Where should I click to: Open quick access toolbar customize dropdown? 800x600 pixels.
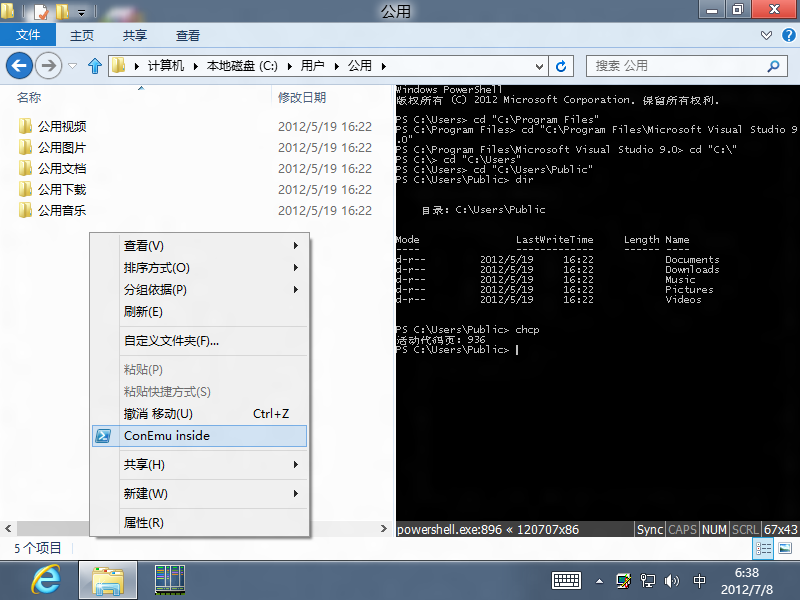pos(81,12)
